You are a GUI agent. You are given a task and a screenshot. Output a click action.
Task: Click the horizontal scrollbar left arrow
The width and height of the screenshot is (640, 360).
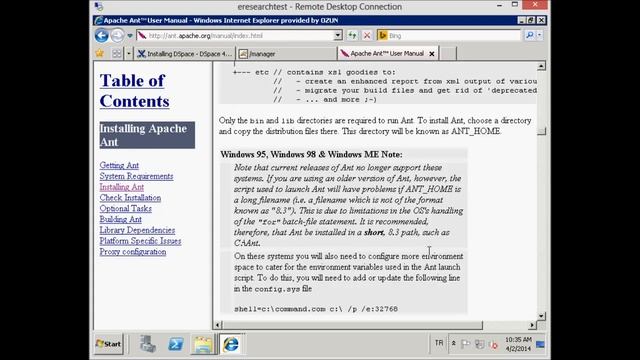(x=218, y=325)
